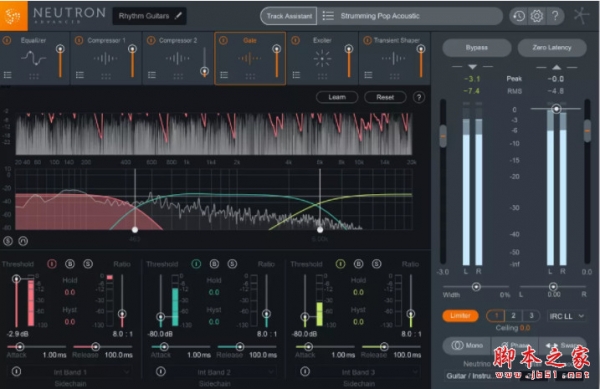The width and height of the screenshot is (600, 389).
Task: Click the Reset button
Action: [385, 98]
